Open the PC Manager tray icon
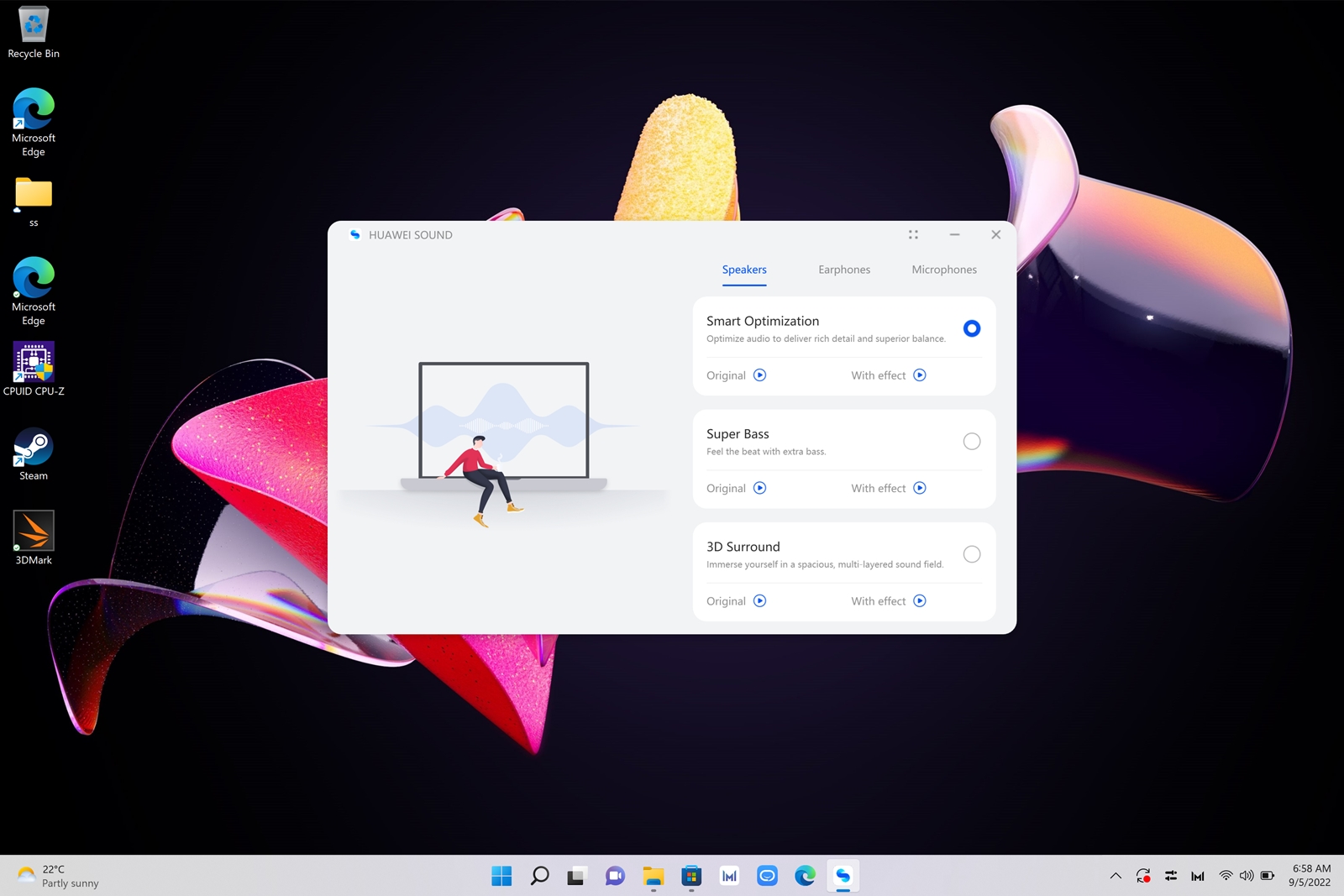 pos(1198,876)
